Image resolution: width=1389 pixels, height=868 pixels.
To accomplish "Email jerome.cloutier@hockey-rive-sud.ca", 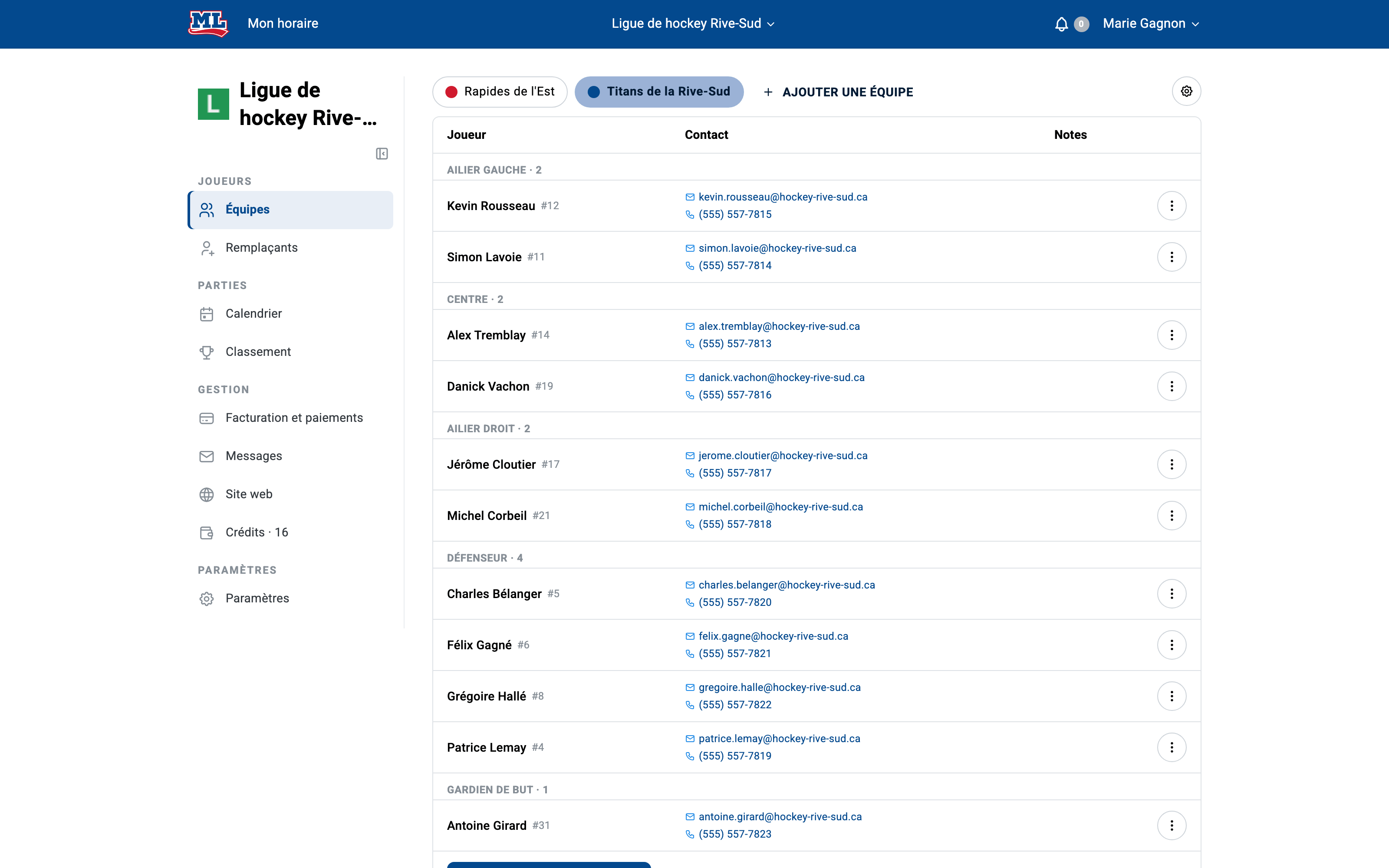I will 783,455.
